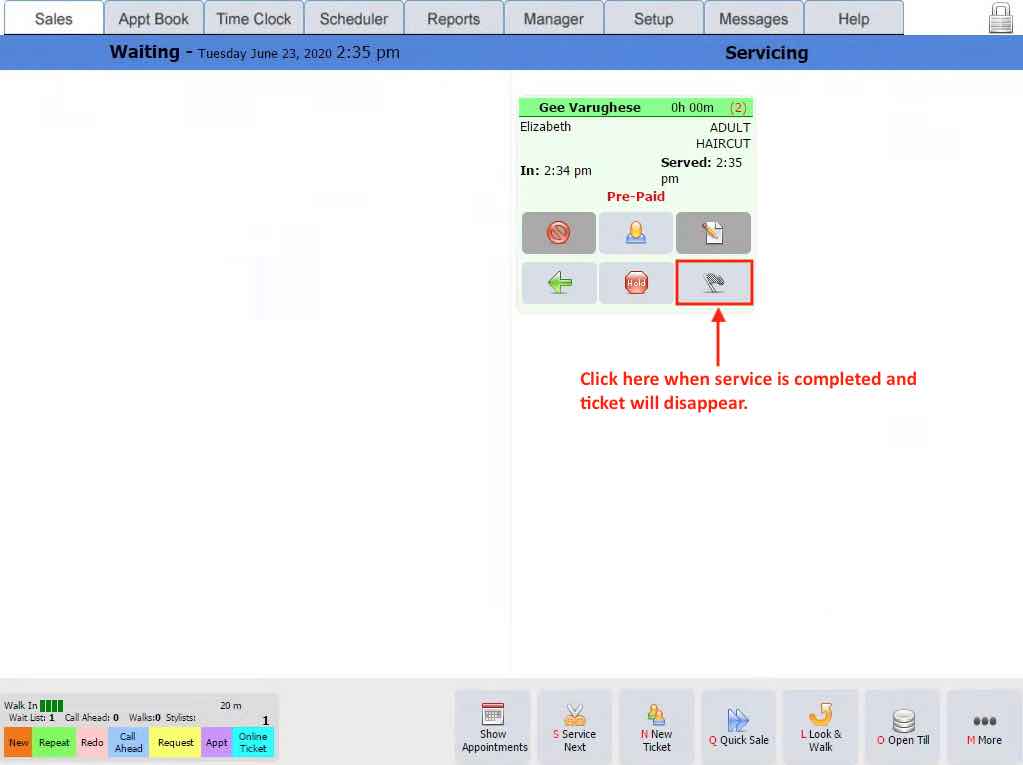
Task: Click the Pre-Paid label on ticket
Action: (x=635, y=196)
